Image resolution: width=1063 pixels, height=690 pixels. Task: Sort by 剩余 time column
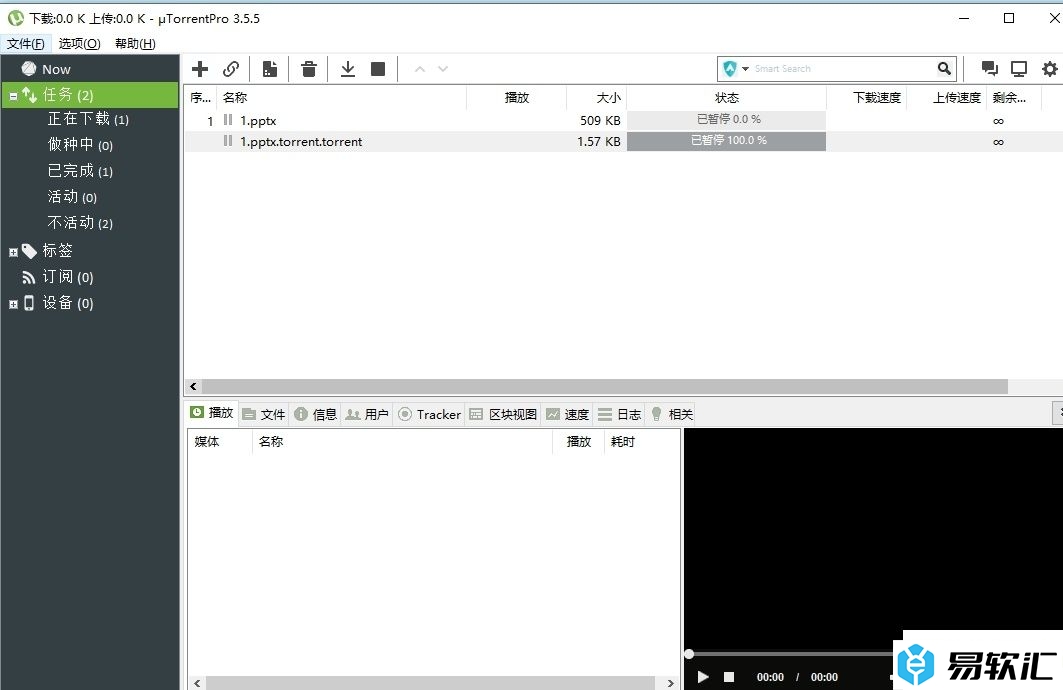1014,98
